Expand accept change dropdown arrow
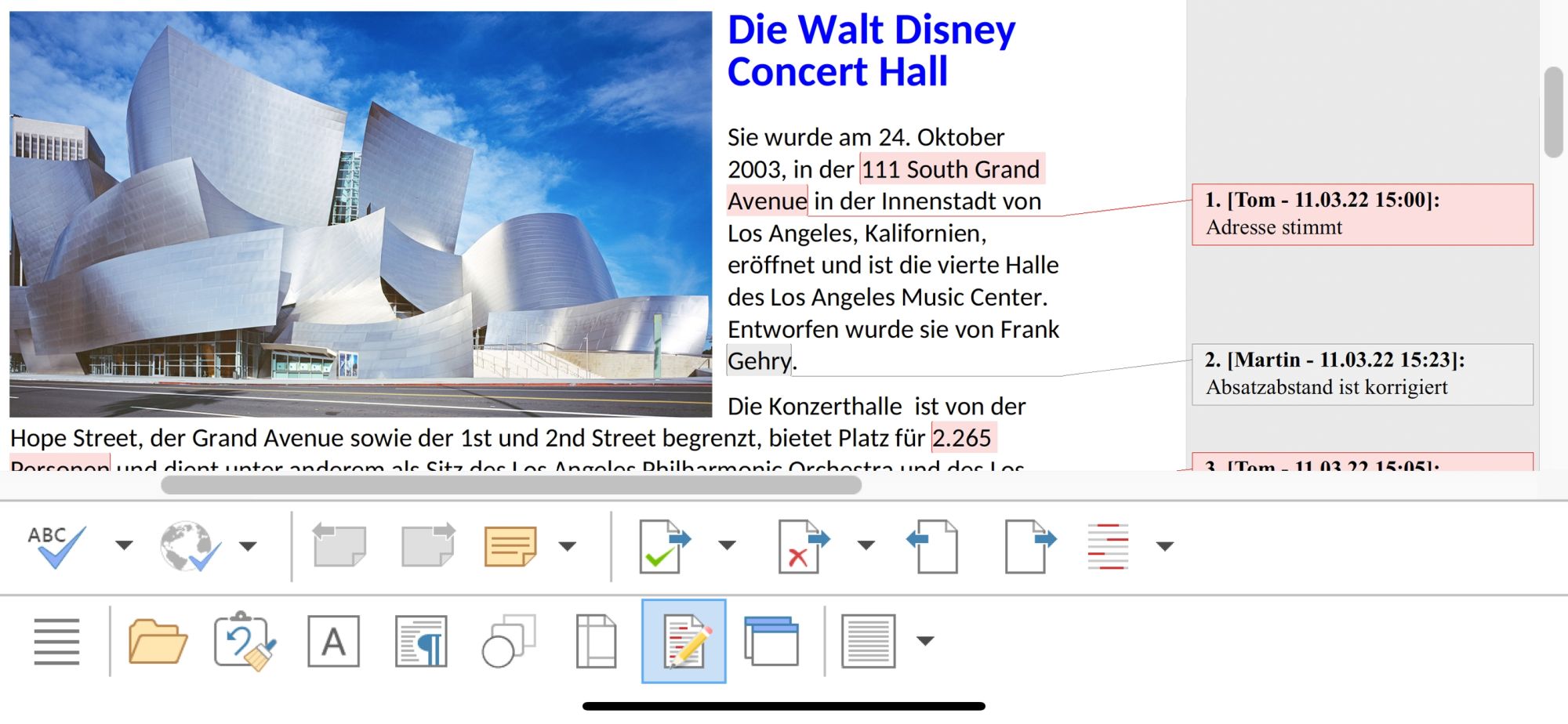Image resolution: width=1568 pixels, height=724 pixels. (x=728, y=545)
